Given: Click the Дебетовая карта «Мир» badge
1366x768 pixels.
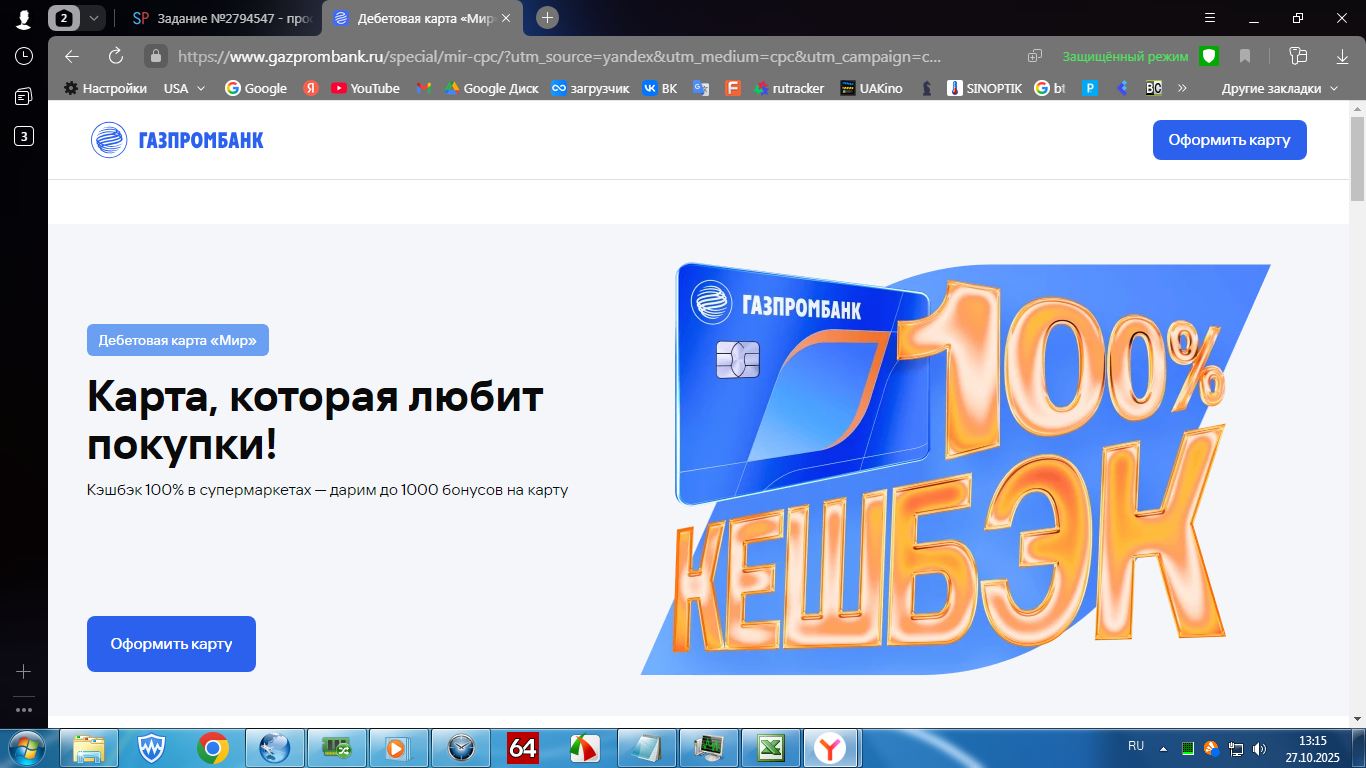Looking at the screenshot, I should tap(178, 340).
